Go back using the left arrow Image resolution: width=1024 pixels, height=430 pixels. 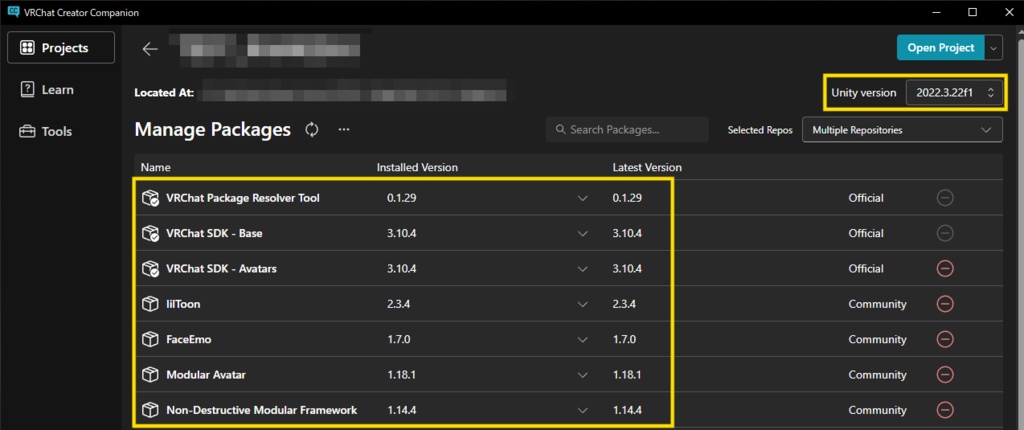[150, 49]
